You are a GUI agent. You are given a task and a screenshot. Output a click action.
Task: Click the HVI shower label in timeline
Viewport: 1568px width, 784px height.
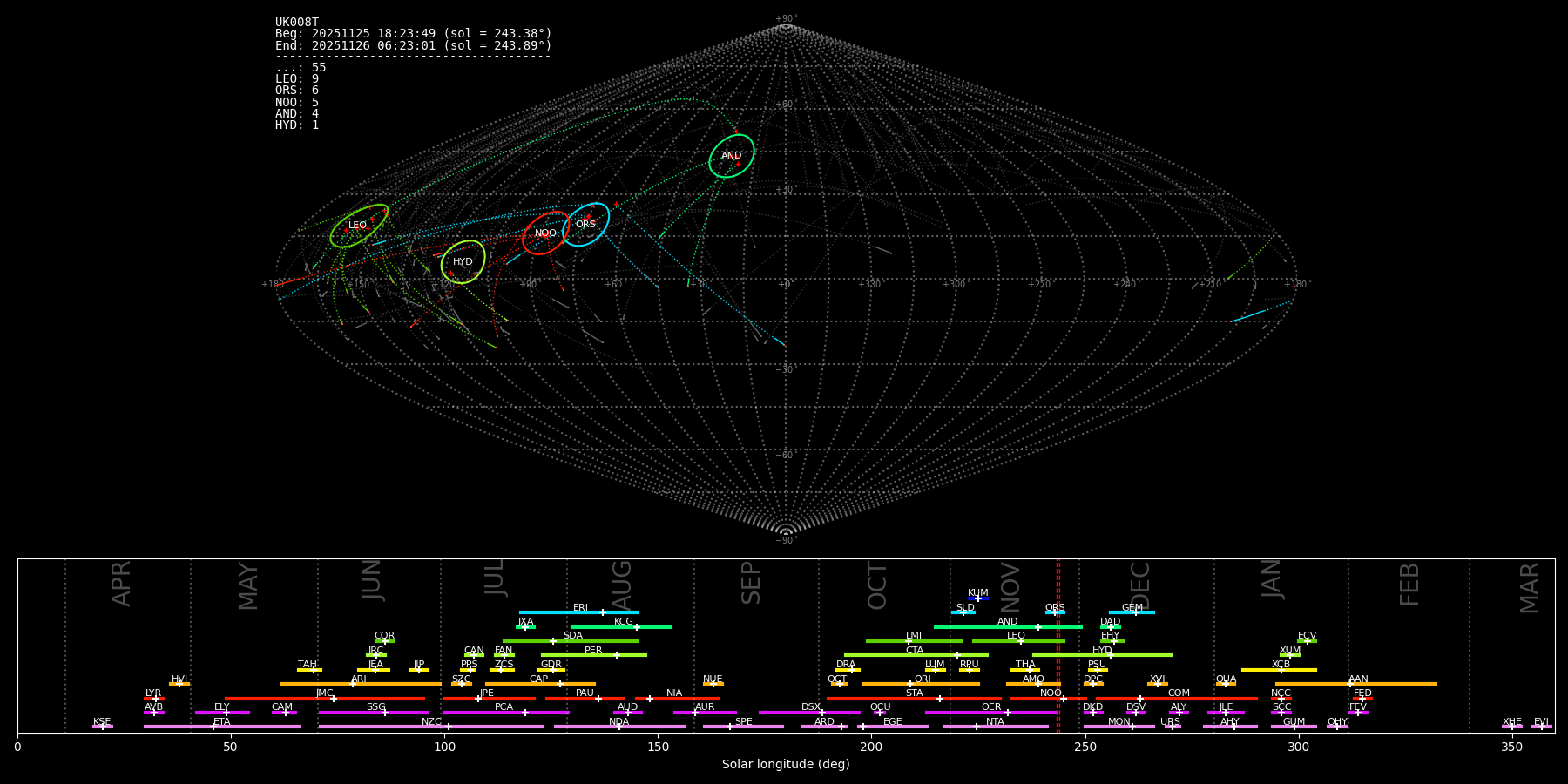pos(179,679)
